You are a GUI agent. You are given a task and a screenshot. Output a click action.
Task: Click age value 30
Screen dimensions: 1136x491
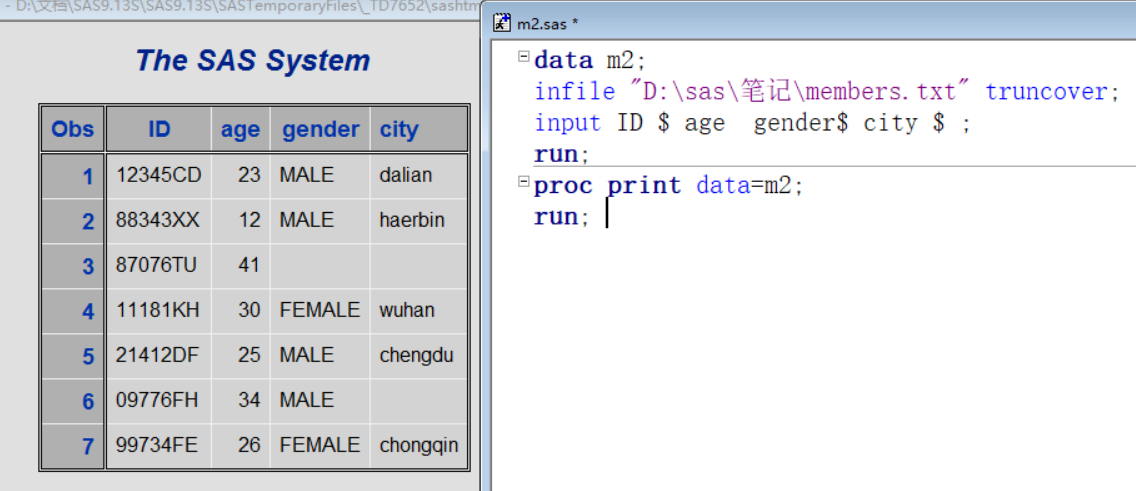(248, 310)
